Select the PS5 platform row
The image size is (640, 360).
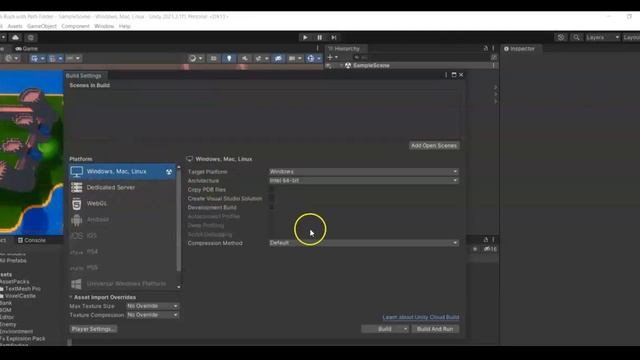122,268
